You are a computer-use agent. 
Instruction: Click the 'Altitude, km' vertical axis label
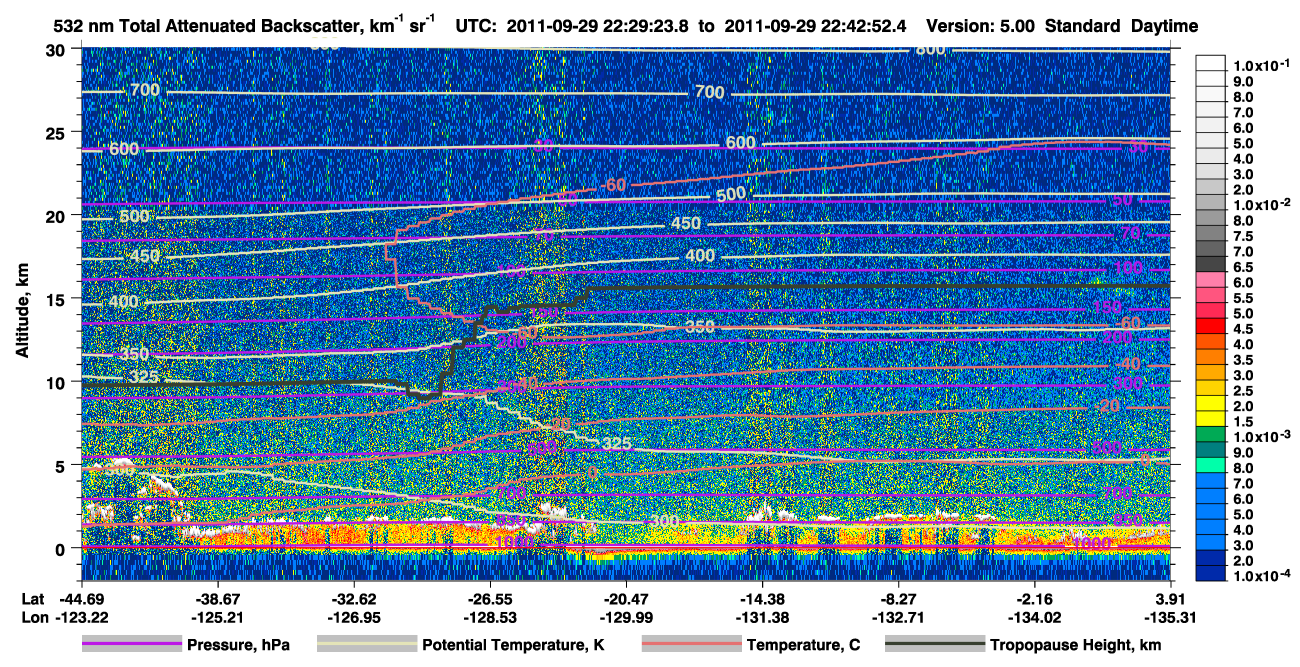point(22,308)
